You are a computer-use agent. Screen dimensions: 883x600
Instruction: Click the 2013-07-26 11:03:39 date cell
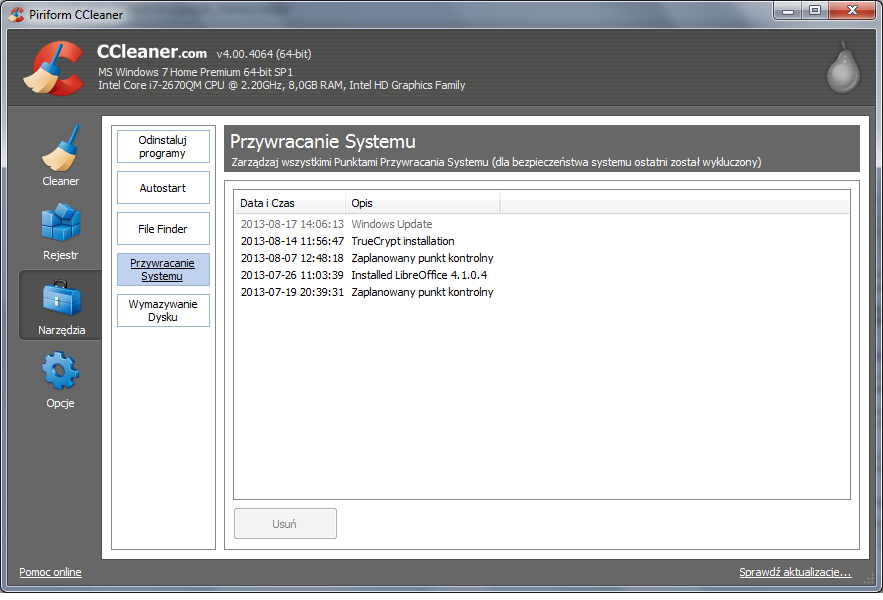(x=292, y=275)
